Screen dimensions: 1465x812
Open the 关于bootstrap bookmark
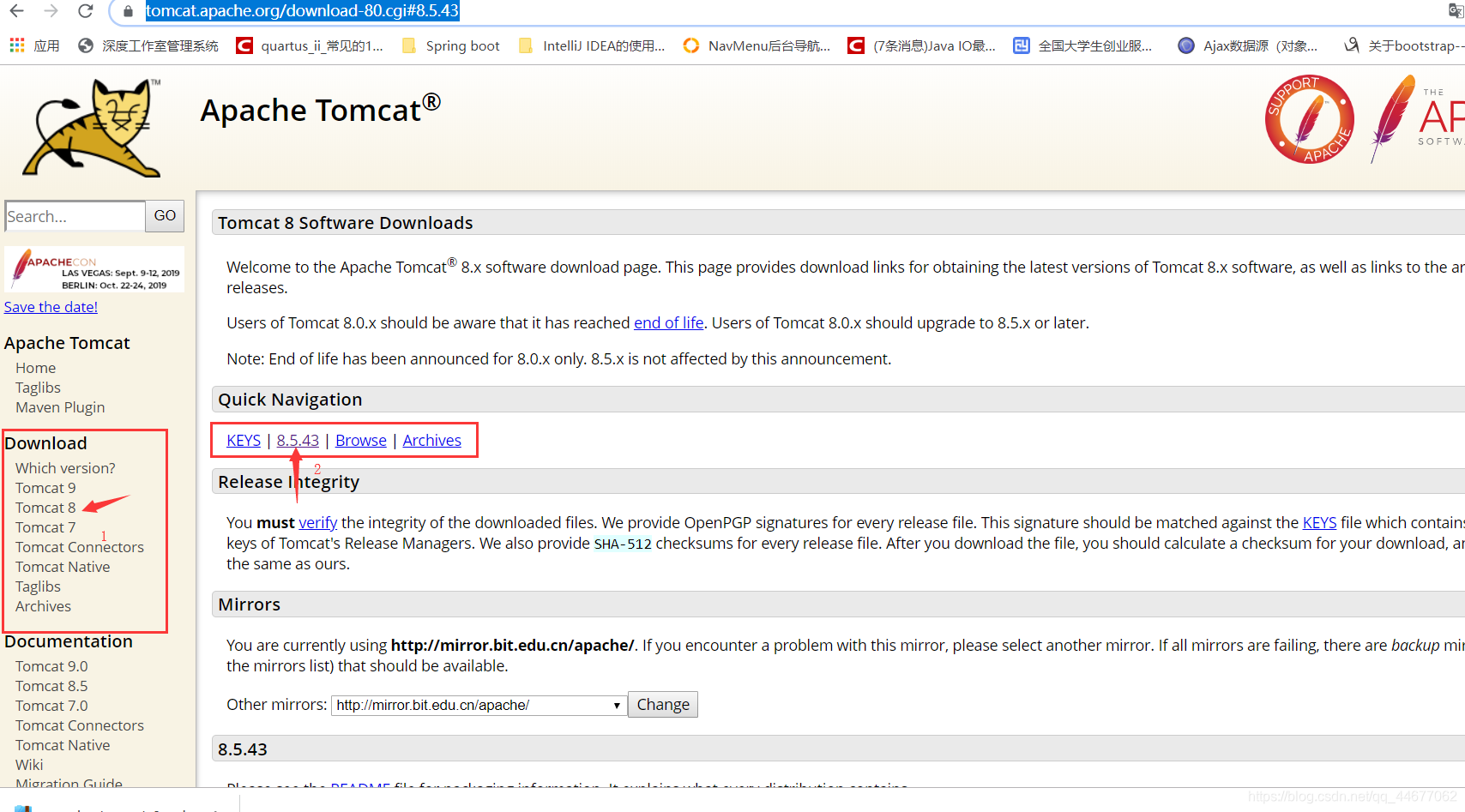tap(1404, 45)
